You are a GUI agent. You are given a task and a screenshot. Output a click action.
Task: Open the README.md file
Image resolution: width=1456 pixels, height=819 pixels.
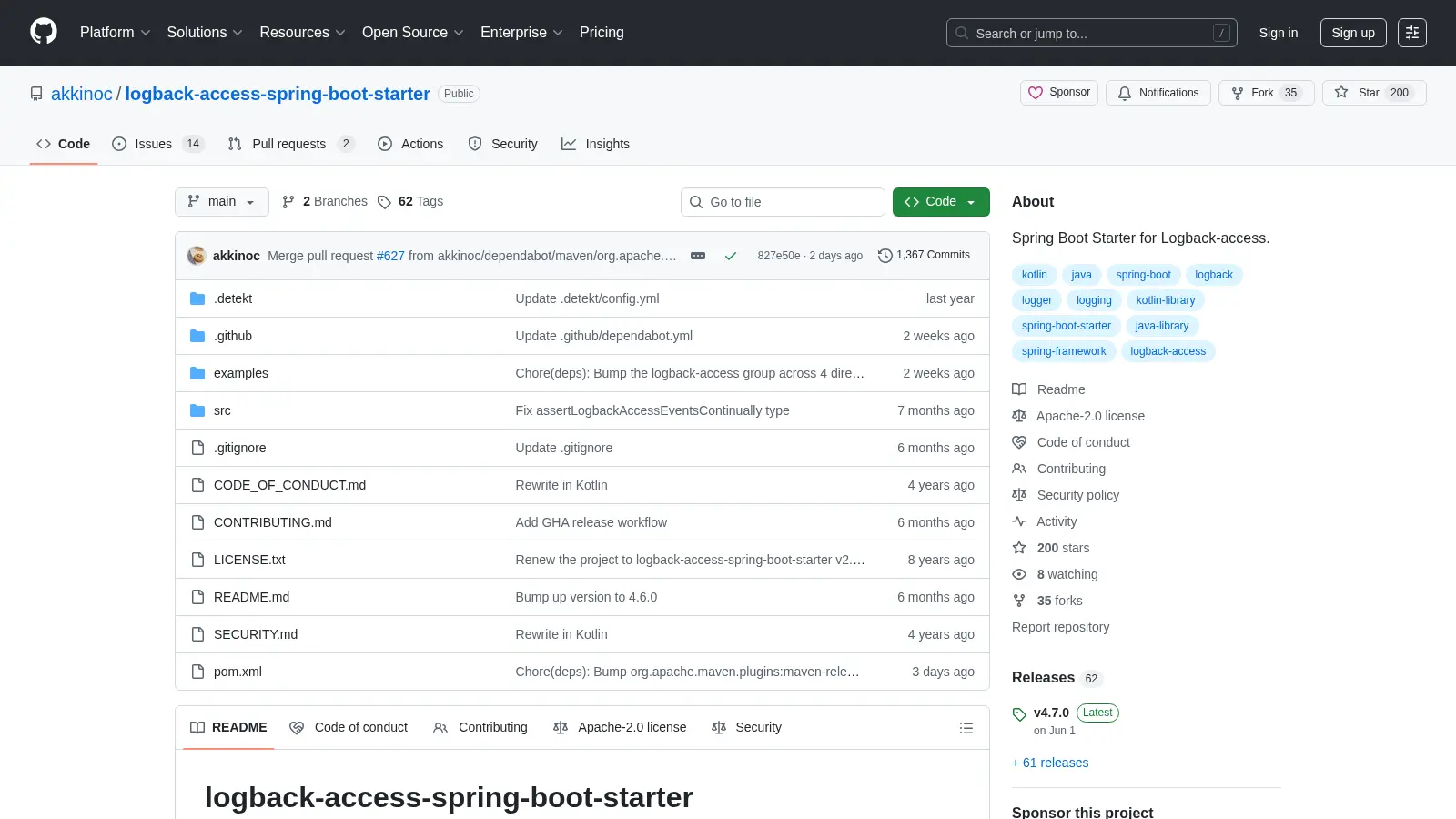(x=251, y=597)
